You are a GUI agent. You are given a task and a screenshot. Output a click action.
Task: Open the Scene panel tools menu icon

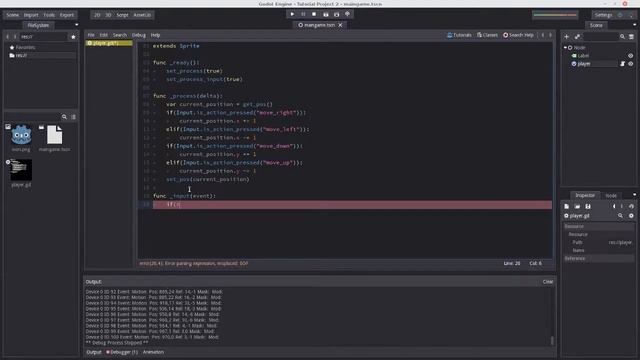tap(631, 37)
